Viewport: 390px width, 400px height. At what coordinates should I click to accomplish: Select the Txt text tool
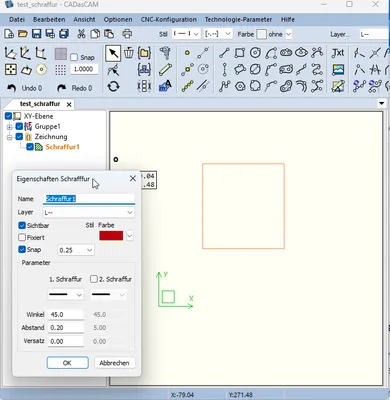click(x=338, y=53)
